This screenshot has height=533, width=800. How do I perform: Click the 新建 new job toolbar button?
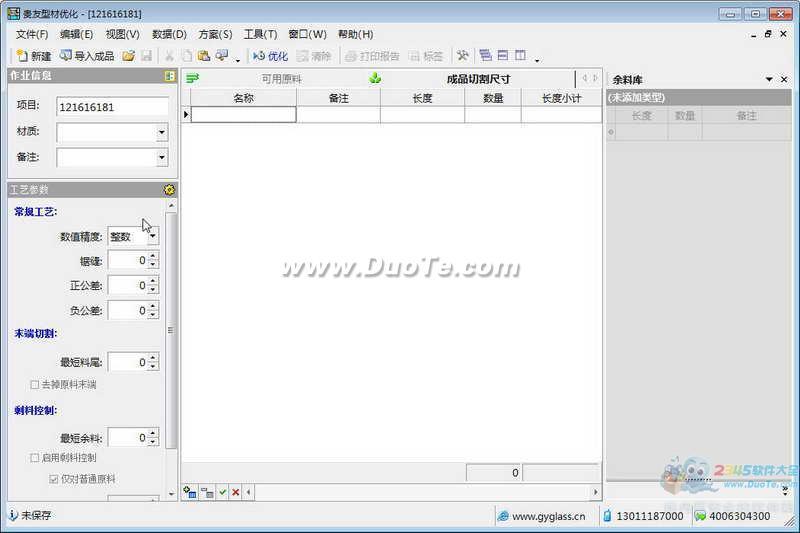pos(34,56)
